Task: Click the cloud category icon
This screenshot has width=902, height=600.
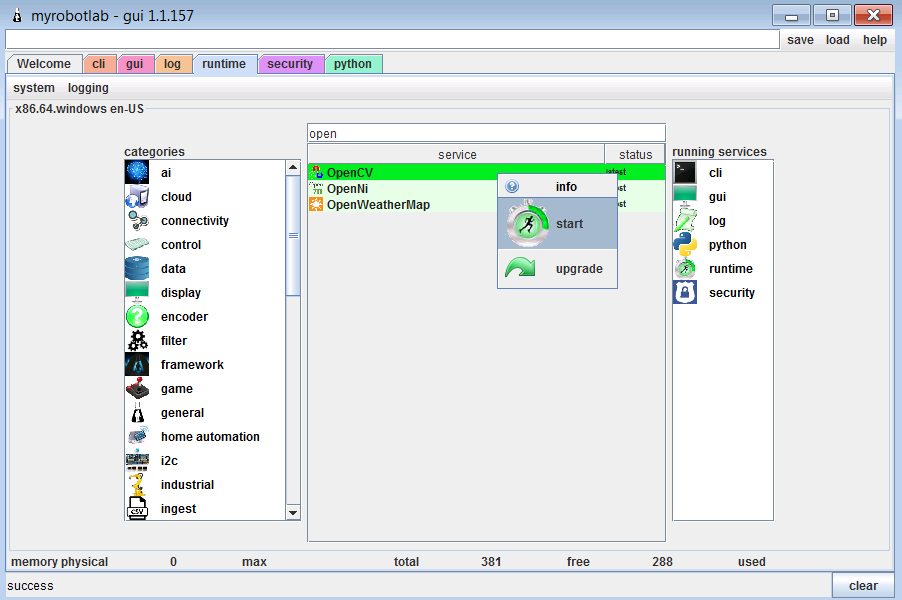Action: (x=137, y=197)
